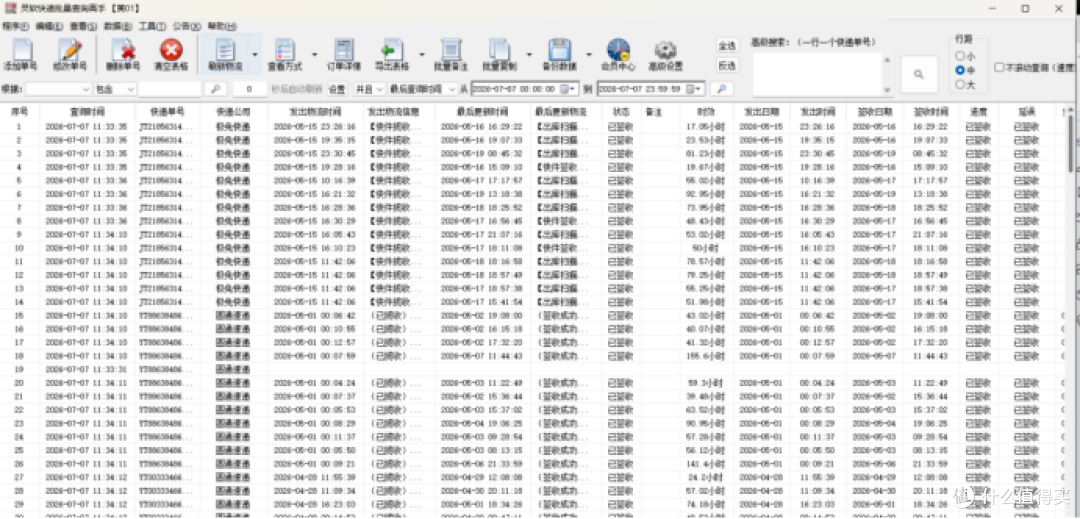Click the magnifier after the end date
The image size is (1080, 519).
(722, 89)
